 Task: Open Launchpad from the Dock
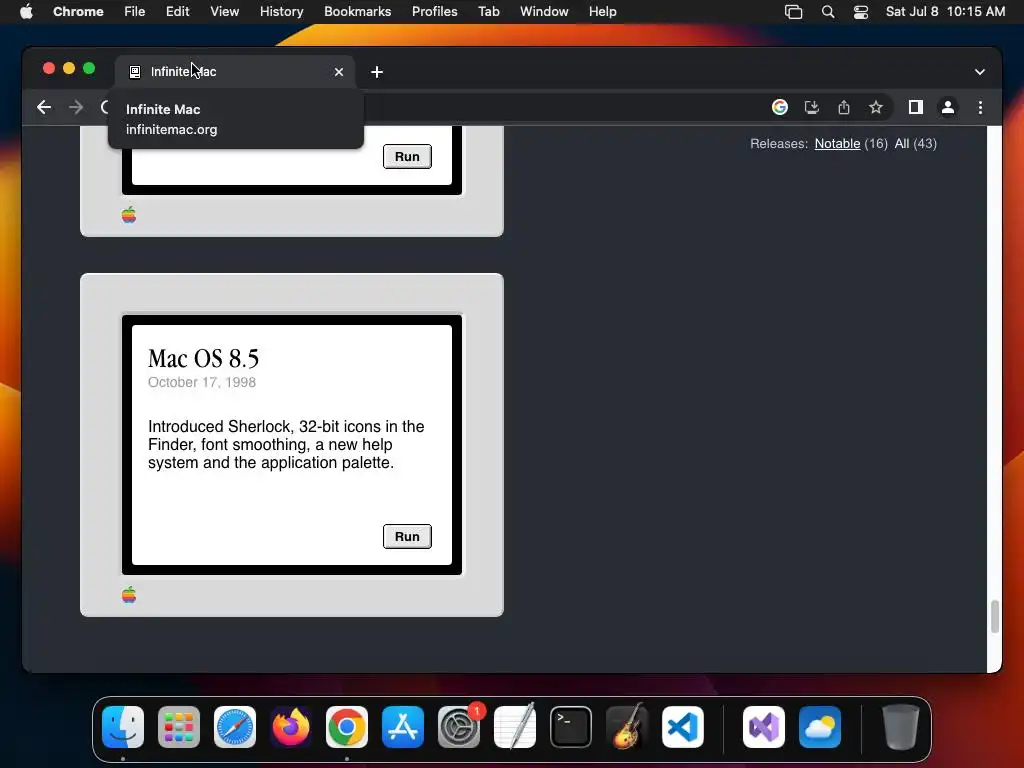tap(179, 727)
